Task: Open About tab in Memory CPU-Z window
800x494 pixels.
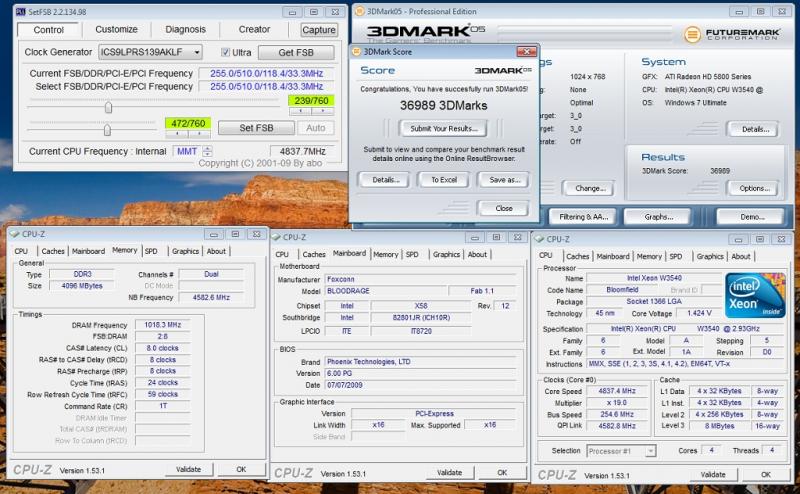Action: tap(216, 251)
